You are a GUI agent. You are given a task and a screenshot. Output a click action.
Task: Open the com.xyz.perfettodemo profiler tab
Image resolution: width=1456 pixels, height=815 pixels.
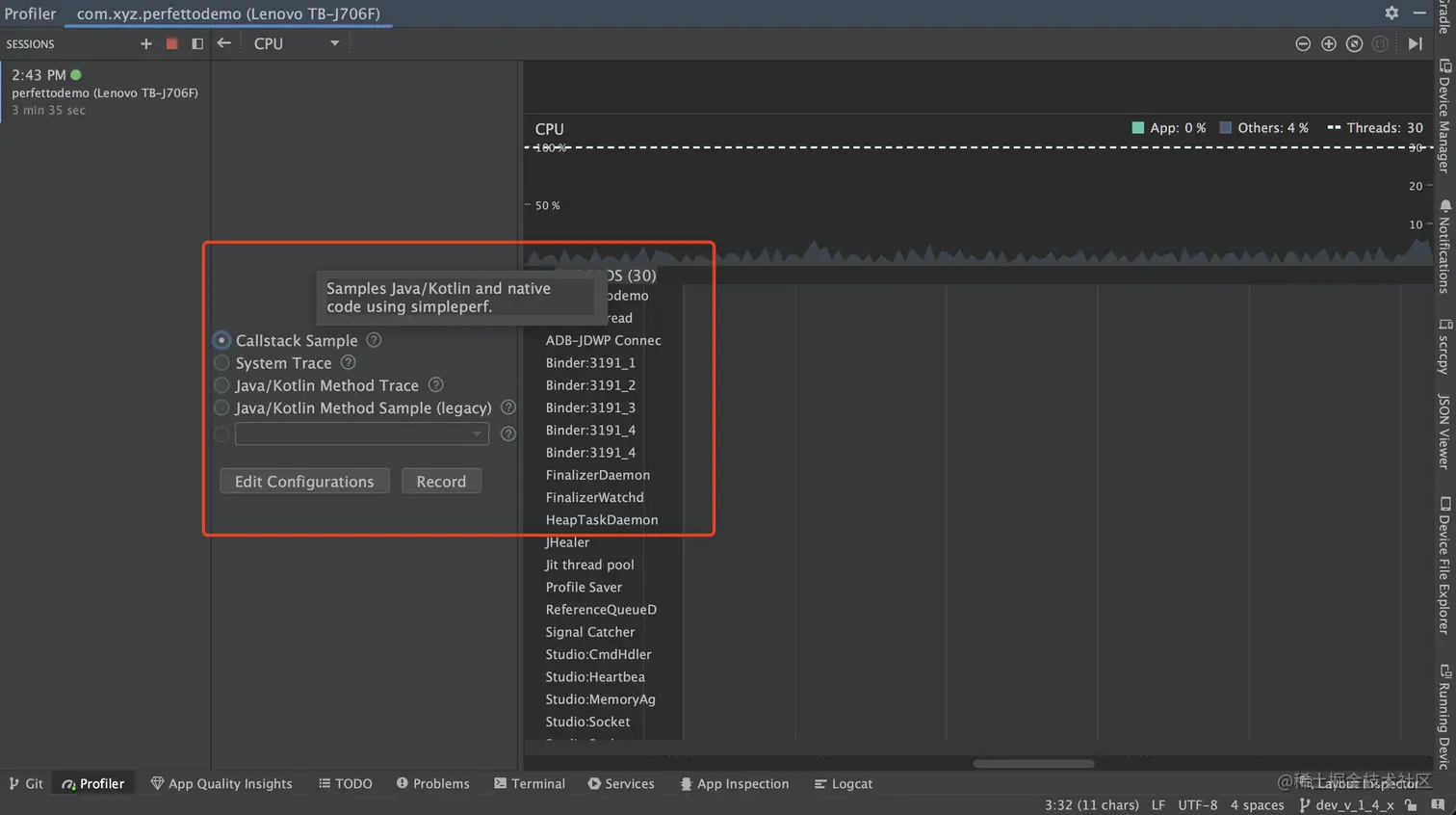click(228, 13)
